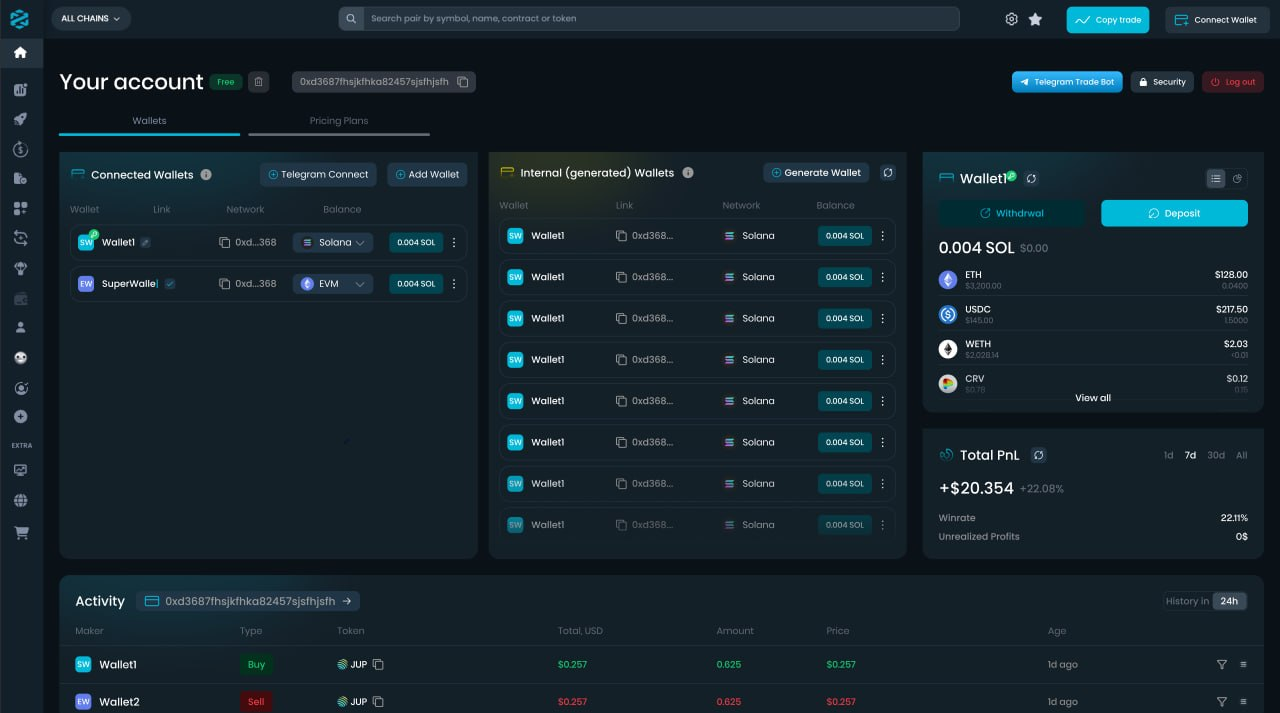This screenshot has height=713, width=1280.
Task: Open View all tokens link
Action: pyautogui.click(x=1093, y=398)
